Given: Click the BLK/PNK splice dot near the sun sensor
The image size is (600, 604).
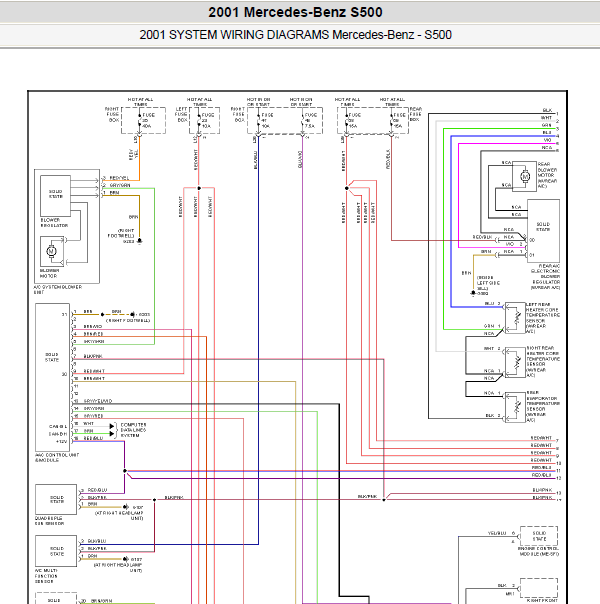Looking at the screenshot, I should coord(154,500).
